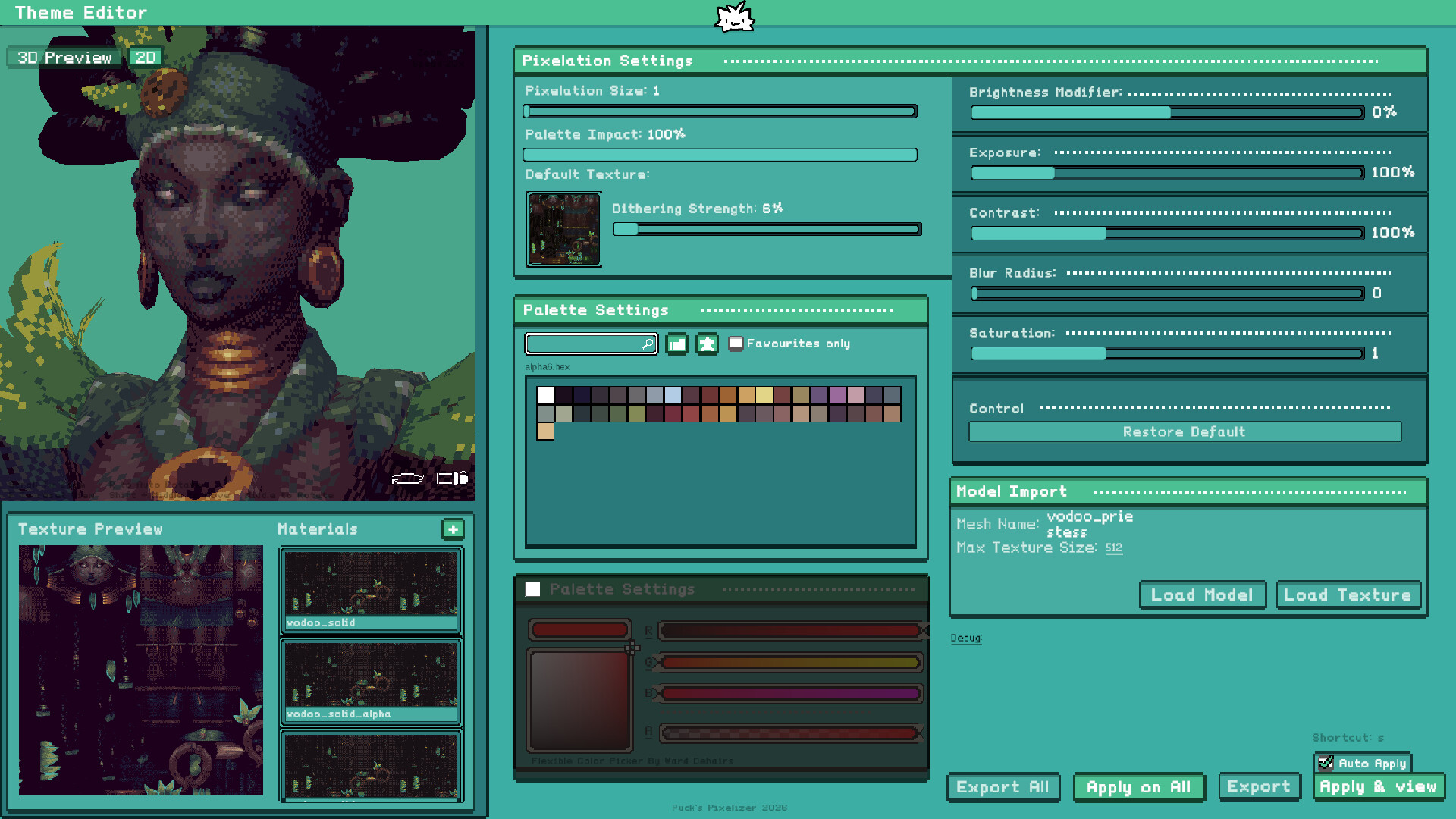This screenshot has width=1456, height=819.
Task: Open the Default Texture thumbnail
Action: 563,229
